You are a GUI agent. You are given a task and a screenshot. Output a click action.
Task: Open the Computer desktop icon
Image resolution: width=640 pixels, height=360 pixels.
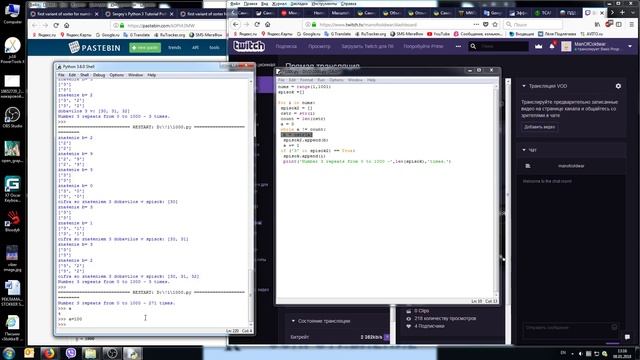12,13
